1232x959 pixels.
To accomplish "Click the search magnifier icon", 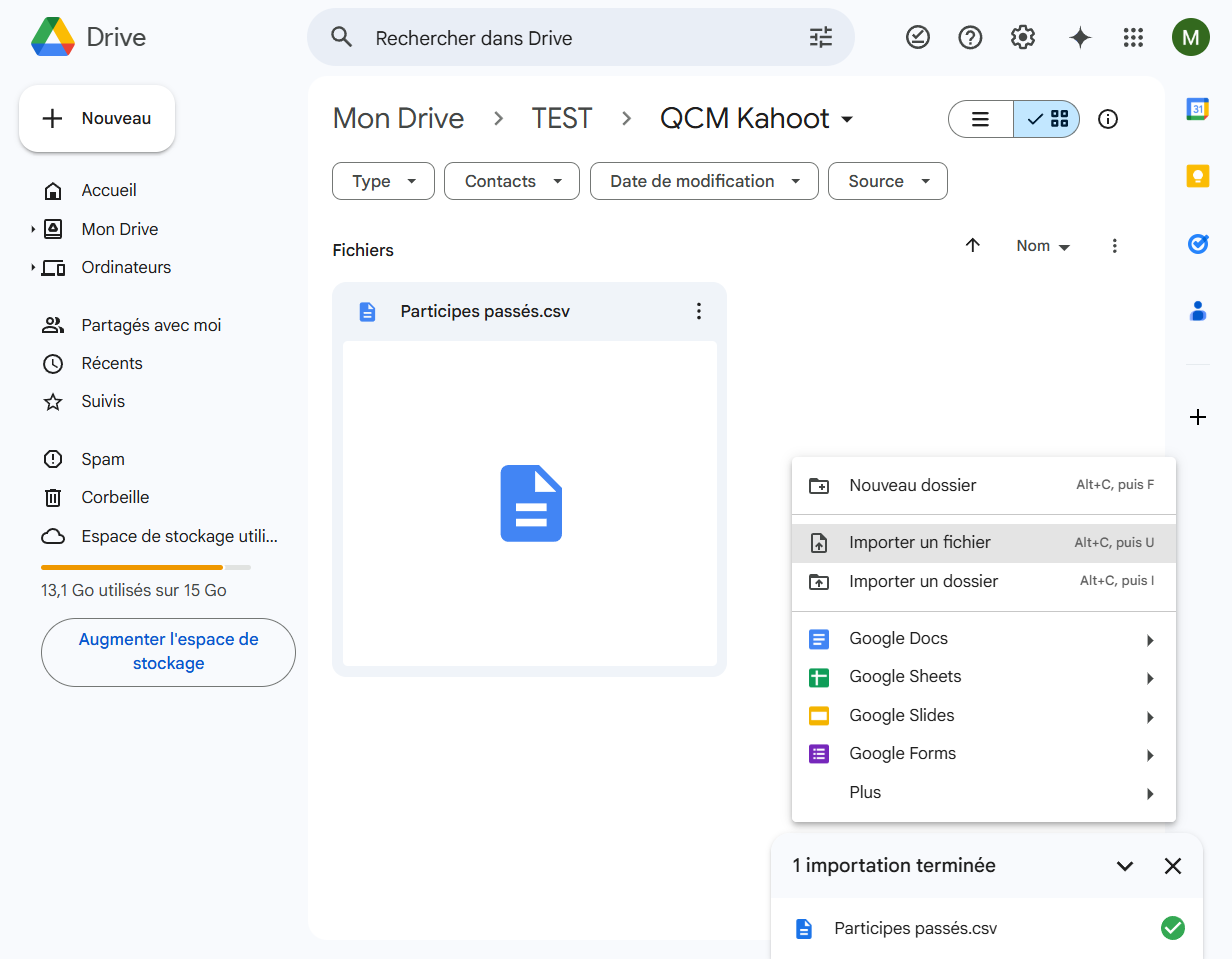I will click(x=342, y=38).
